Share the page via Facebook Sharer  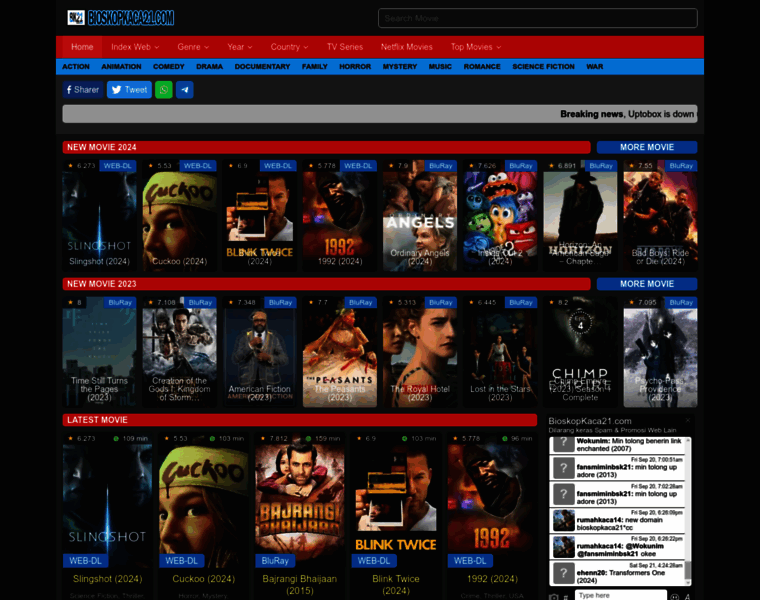tap(83, 90)
